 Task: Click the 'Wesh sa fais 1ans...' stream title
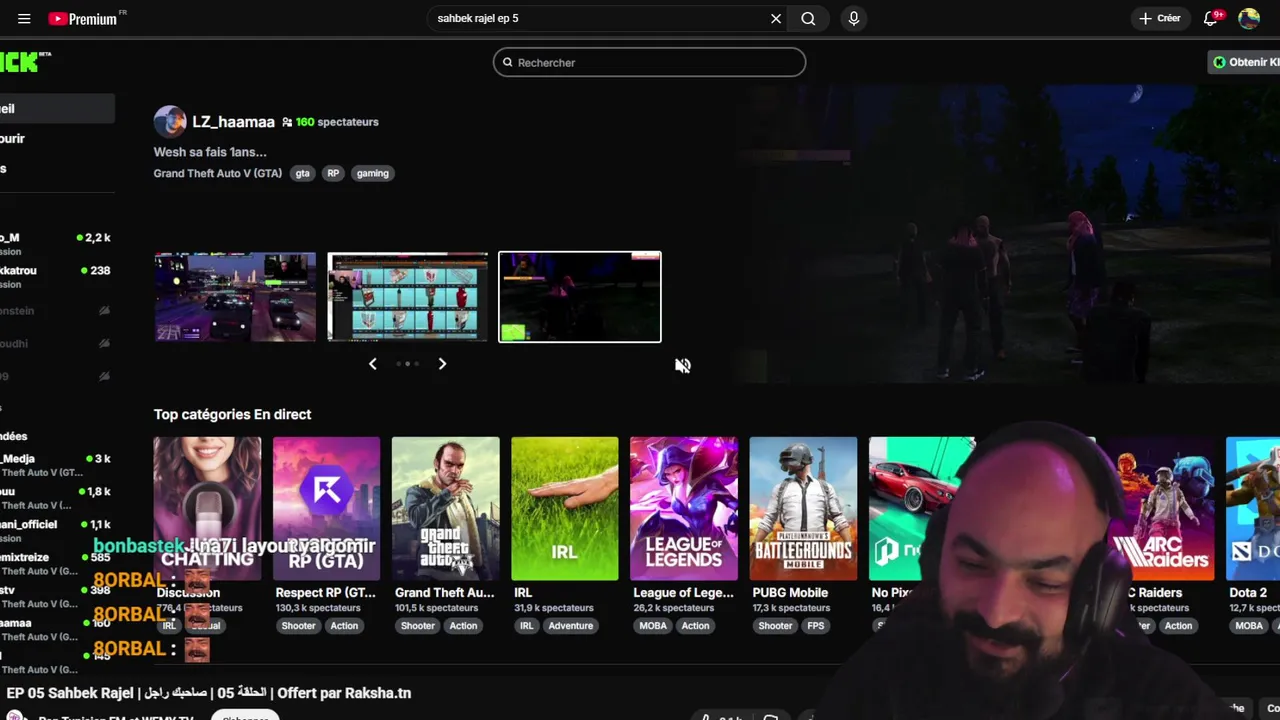tap(210, 152)
